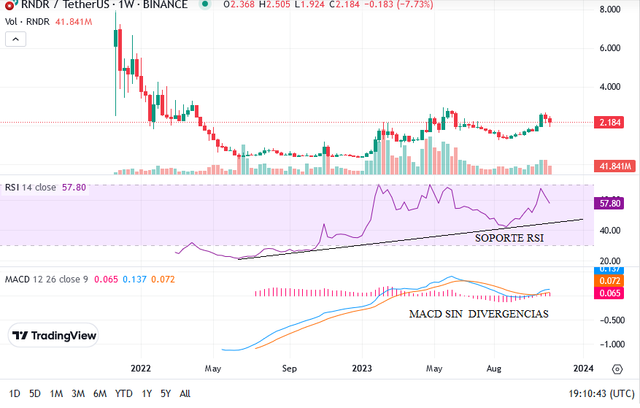Viewport: 640px width, 408px height.
Task: Open the UTC clock timezone menu
Action: point(602,394)
